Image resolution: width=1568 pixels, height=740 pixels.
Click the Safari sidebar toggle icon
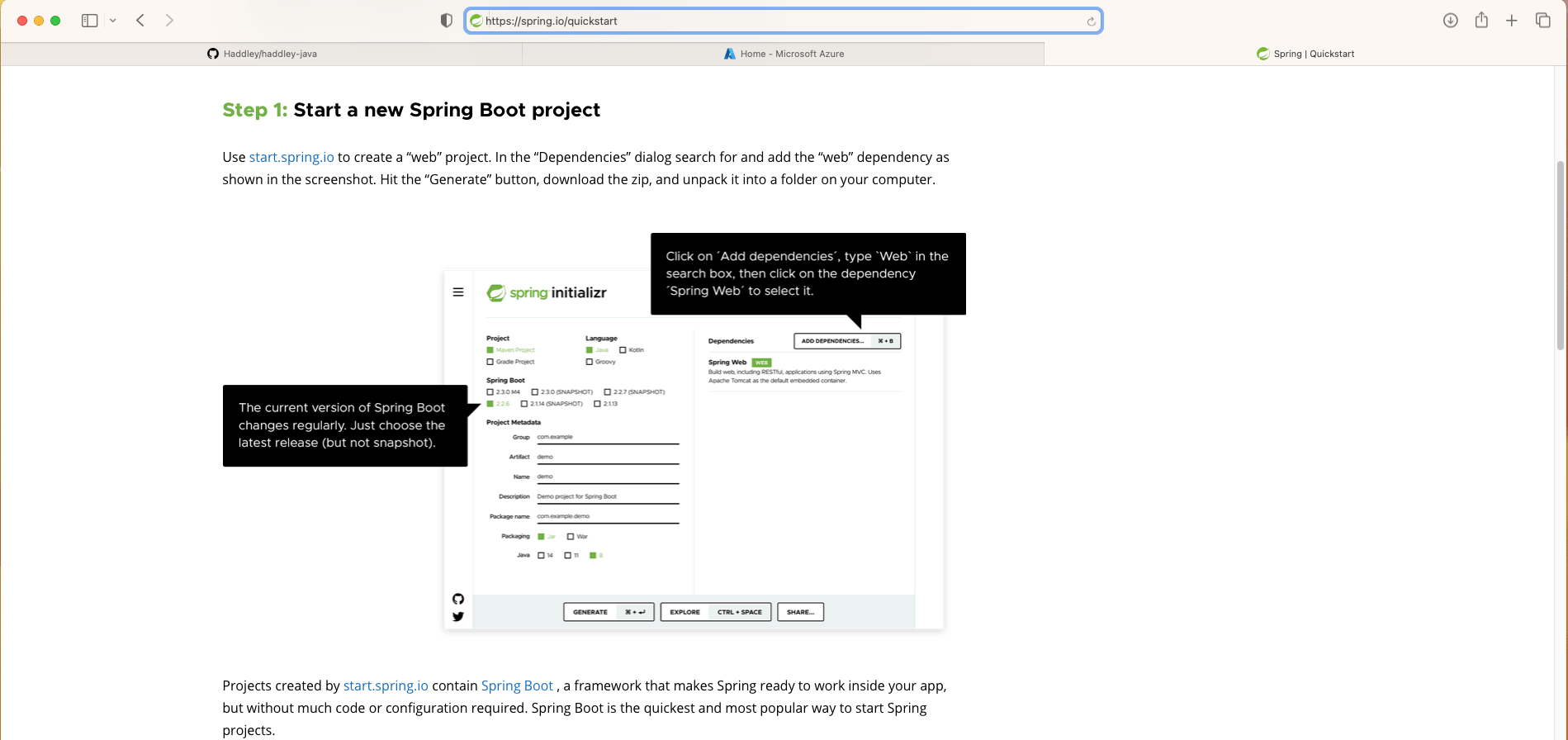(89, 21)
